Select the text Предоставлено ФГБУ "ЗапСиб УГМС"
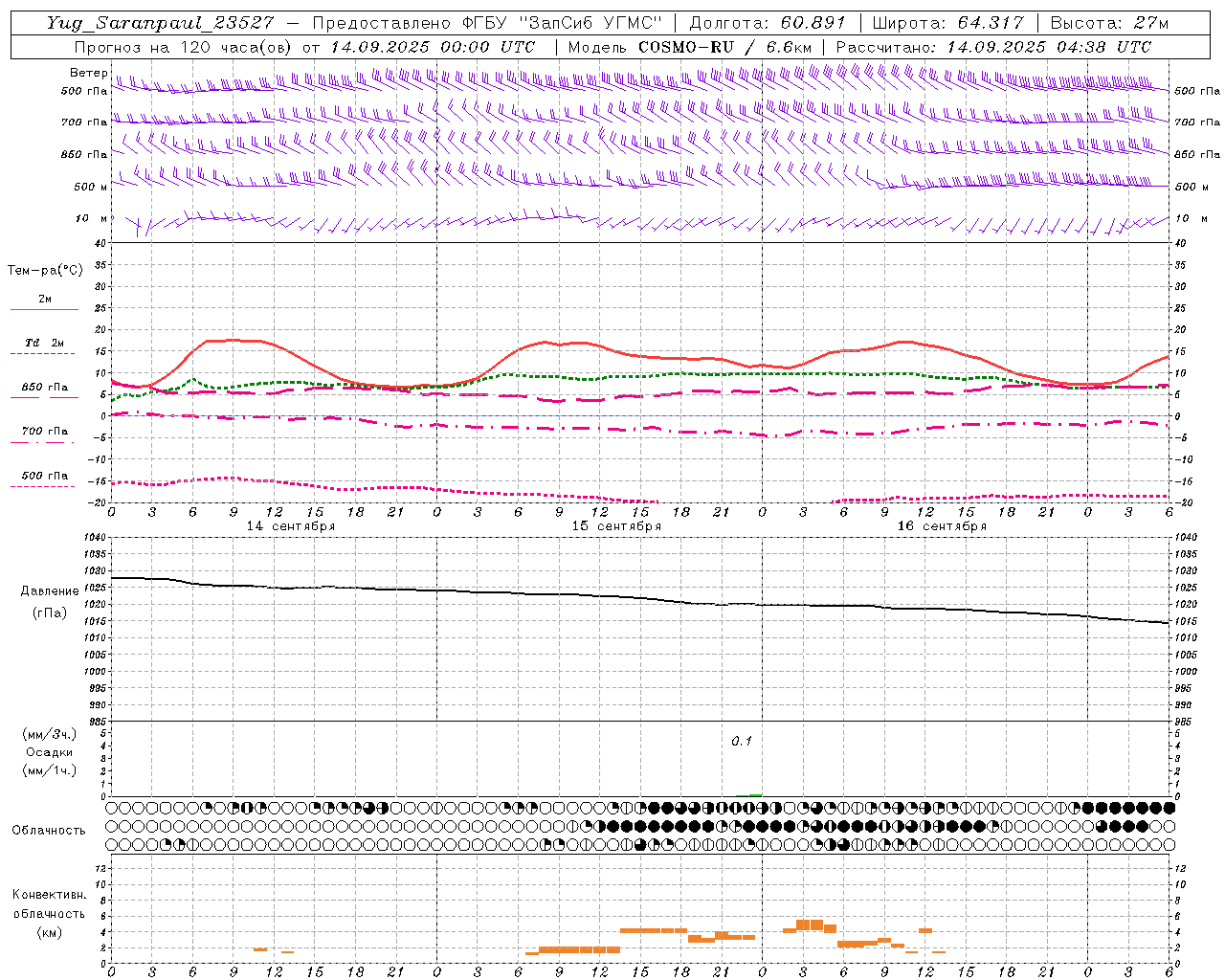 [488, 23]
